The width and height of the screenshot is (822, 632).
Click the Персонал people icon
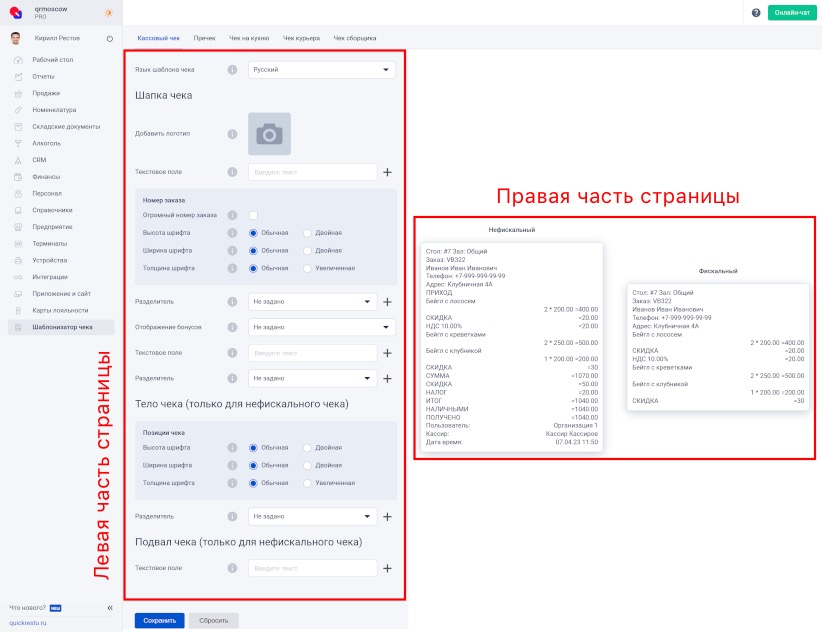[x=18, y=194]
